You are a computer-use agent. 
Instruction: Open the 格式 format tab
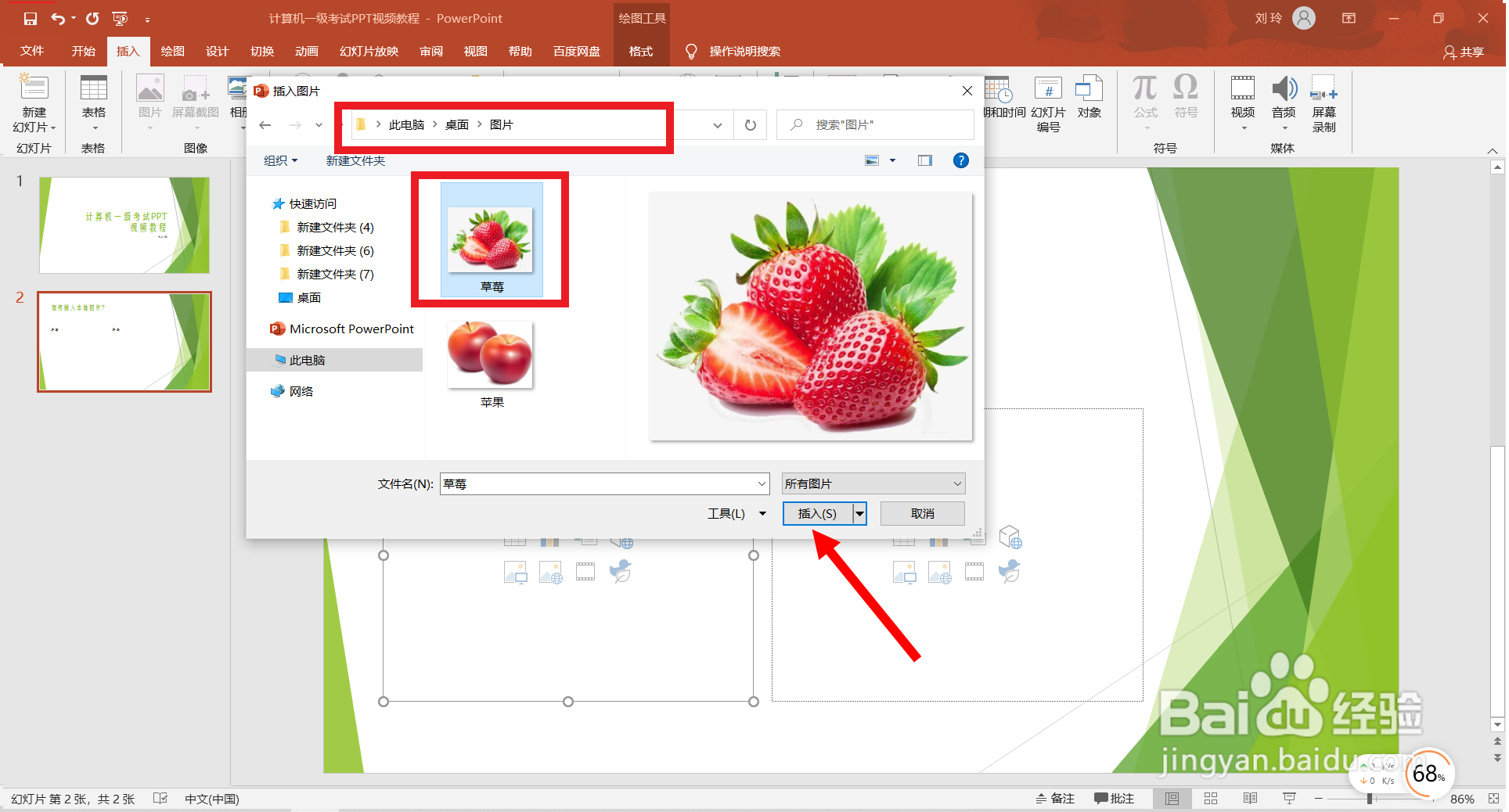[641, 51]
